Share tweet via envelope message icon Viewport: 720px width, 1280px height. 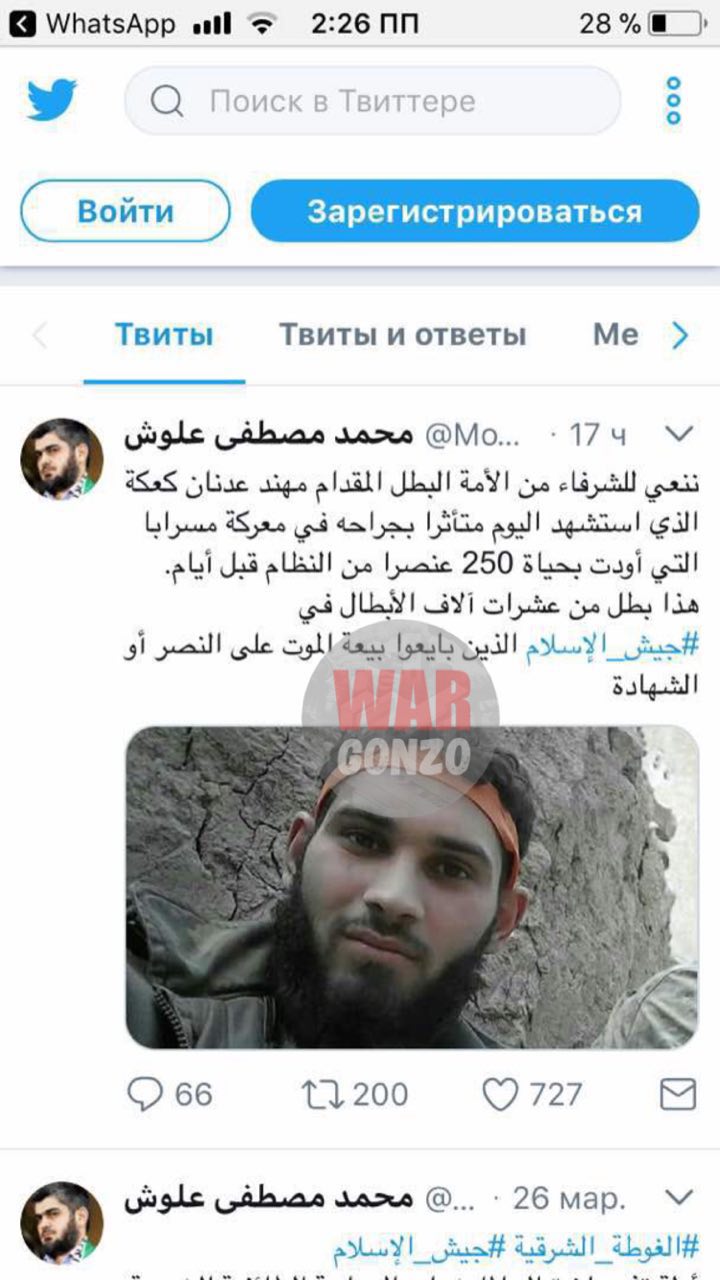[678, 1095]
